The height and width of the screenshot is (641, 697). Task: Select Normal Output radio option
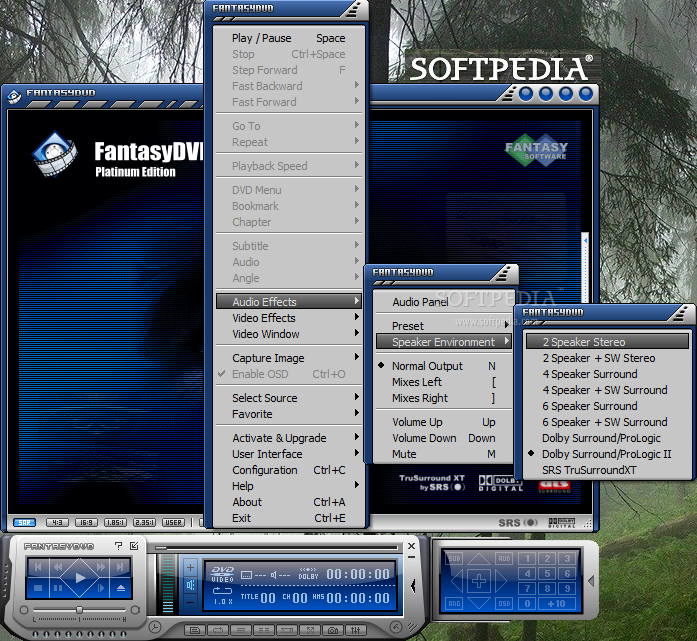click(x=443, y=366)
